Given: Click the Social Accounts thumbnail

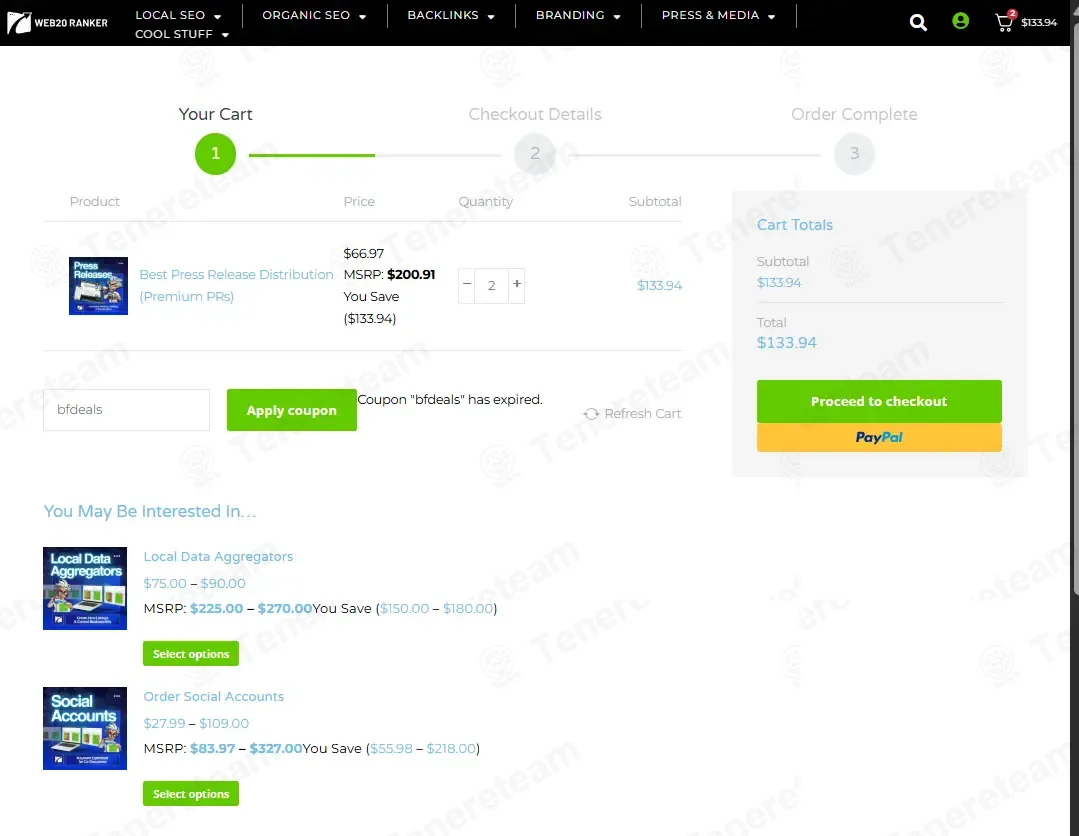Looking at the screenshot, I should click(x=85, y=728).
